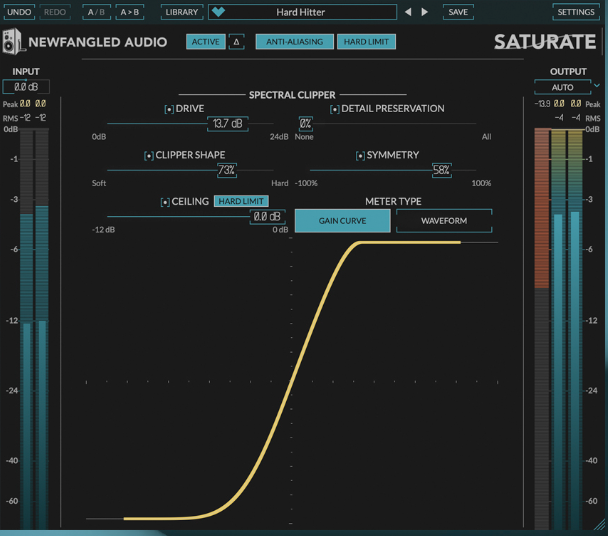608x536 pixels.
Task: Click the left input level meter
Action: tap(26, 329)
